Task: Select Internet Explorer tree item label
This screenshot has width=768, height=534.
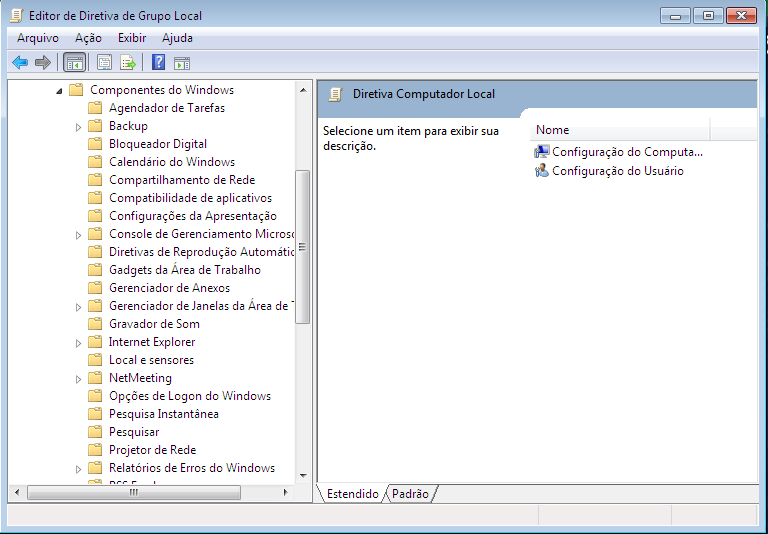Action: [x=152, y=342]
